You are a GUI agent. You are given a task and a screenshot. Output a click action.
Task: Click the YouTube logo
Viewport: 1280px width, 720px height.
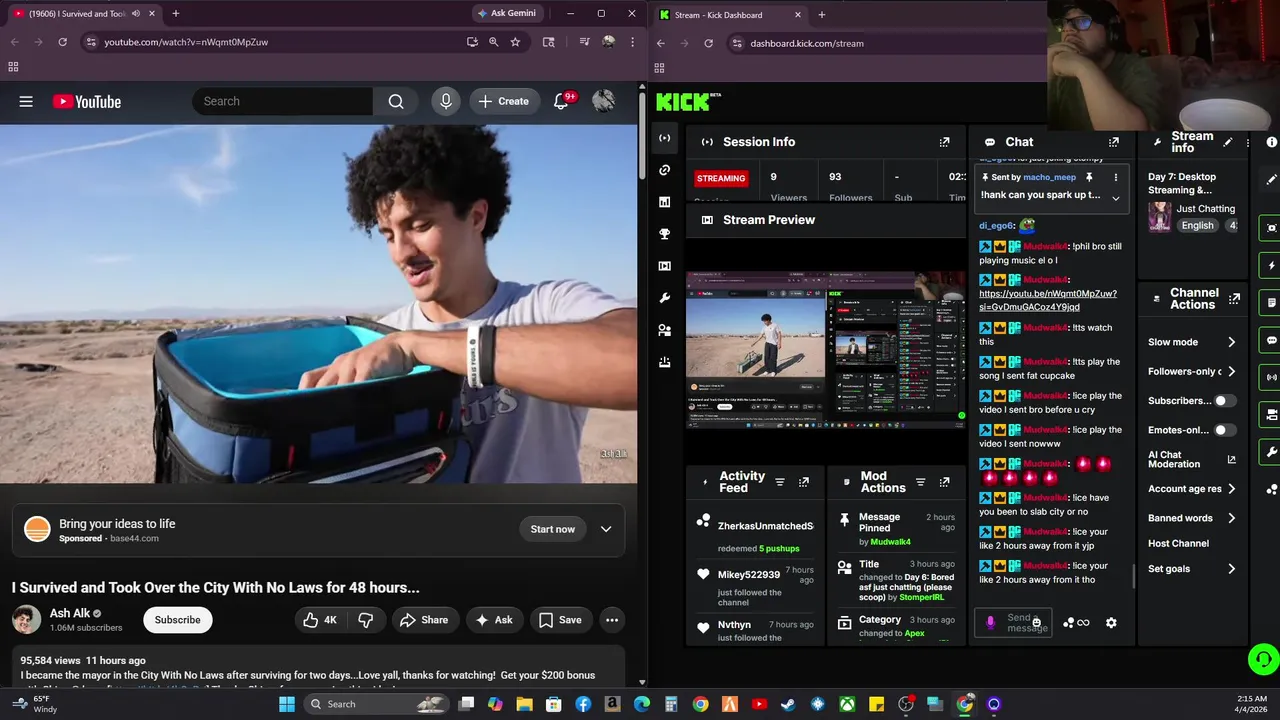point(87,101)
